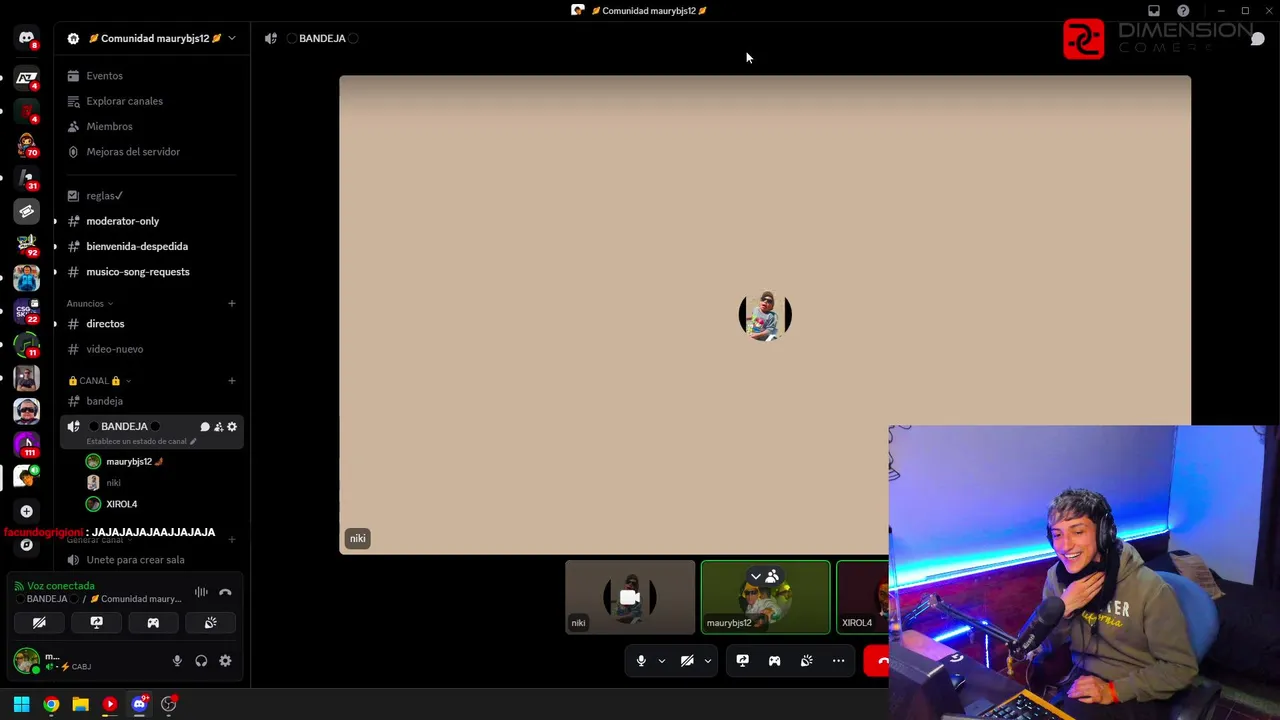Open noise suppression waveform icon in voice panel
1280x720 pixels.
201,592
